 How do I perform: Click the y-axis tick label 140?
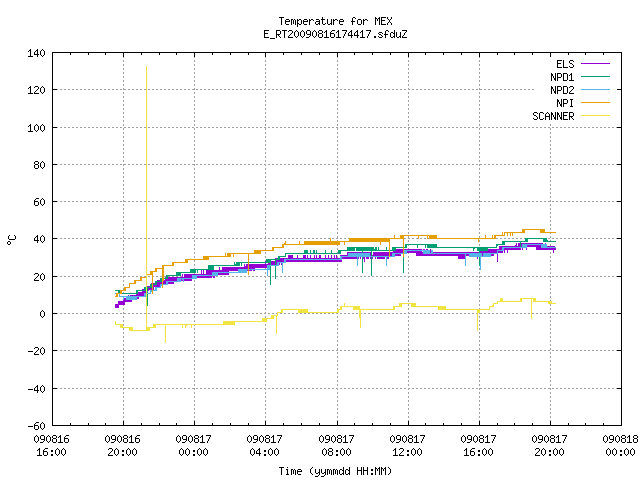(x=36, y=53)
